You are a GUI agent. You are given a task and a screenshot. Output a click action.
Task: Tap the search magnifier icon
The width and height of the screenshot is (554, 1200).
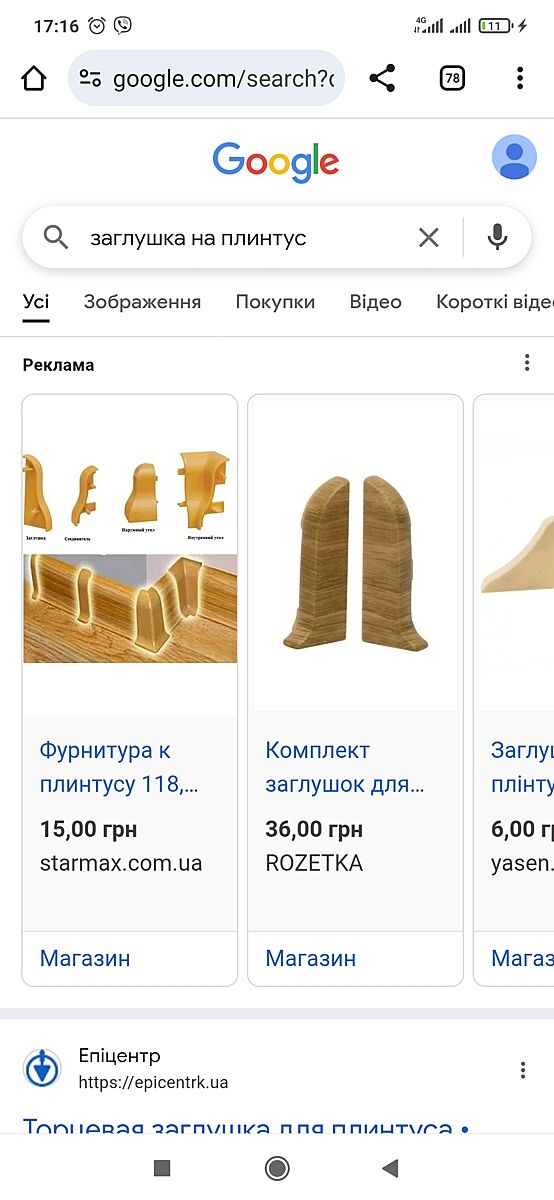pyautogui.click(x=56, y=237)
